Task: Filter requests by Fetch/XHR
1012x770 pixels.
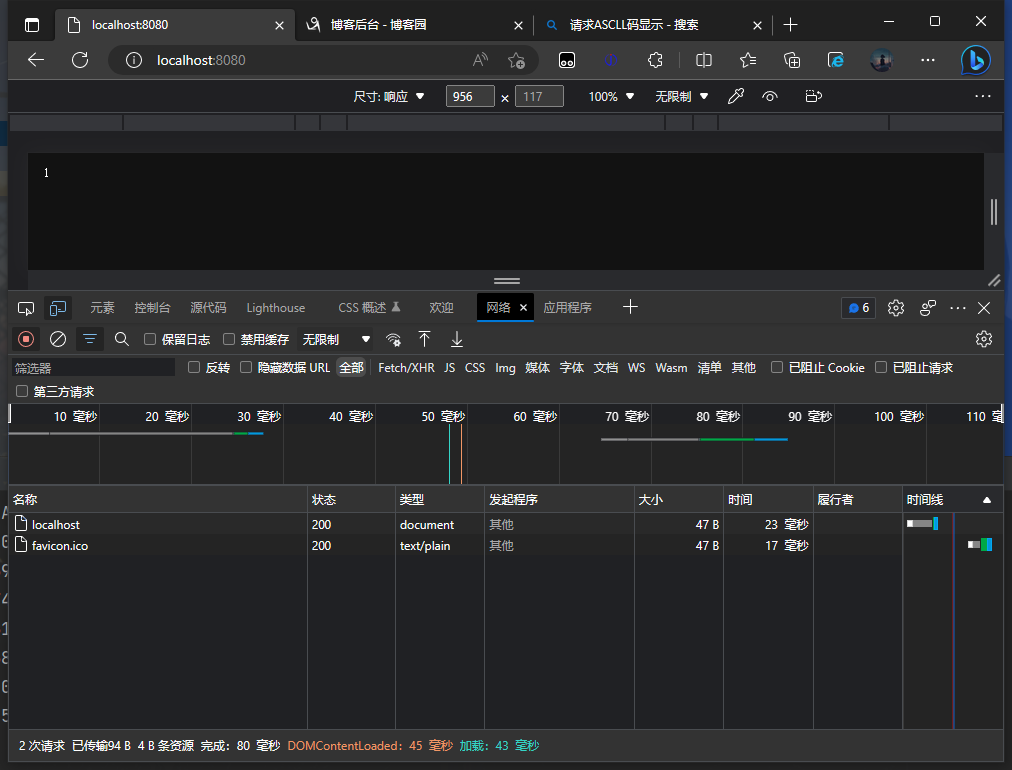Action: (x=406, y=367)
